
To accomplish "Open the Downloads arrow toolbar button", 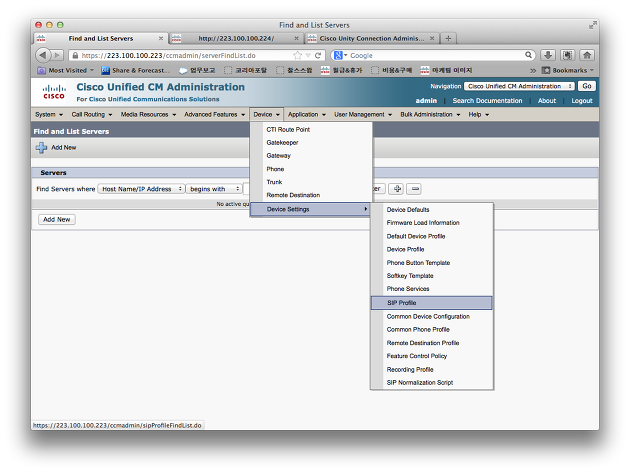I will (548, 55).
